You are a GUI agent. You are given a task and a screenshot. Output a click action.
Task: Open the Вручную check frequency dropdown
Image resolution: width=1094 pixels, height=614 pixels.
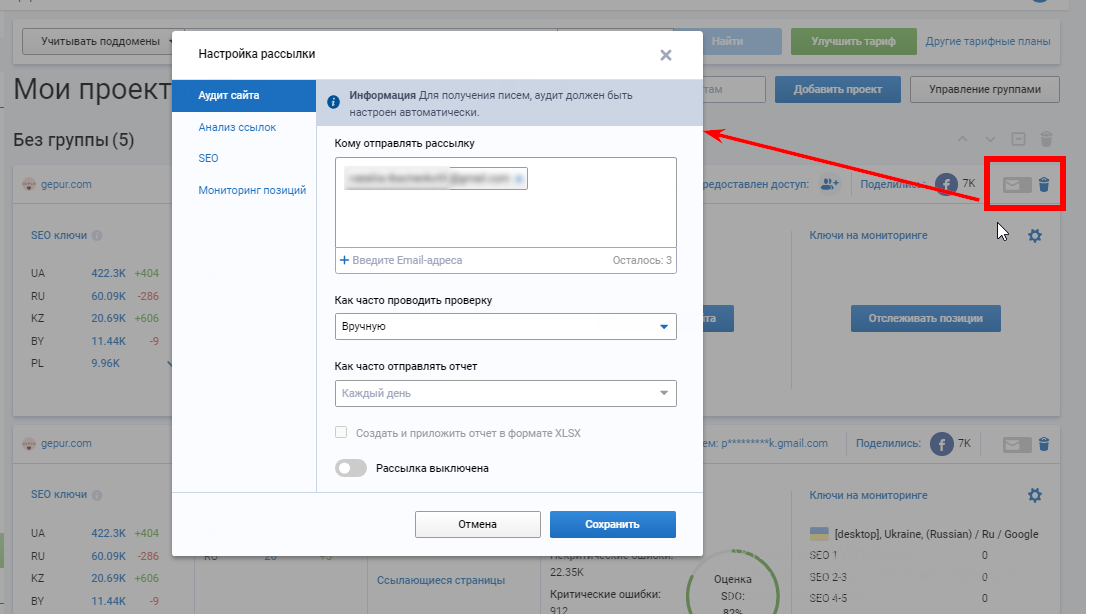tap(505, 326)
